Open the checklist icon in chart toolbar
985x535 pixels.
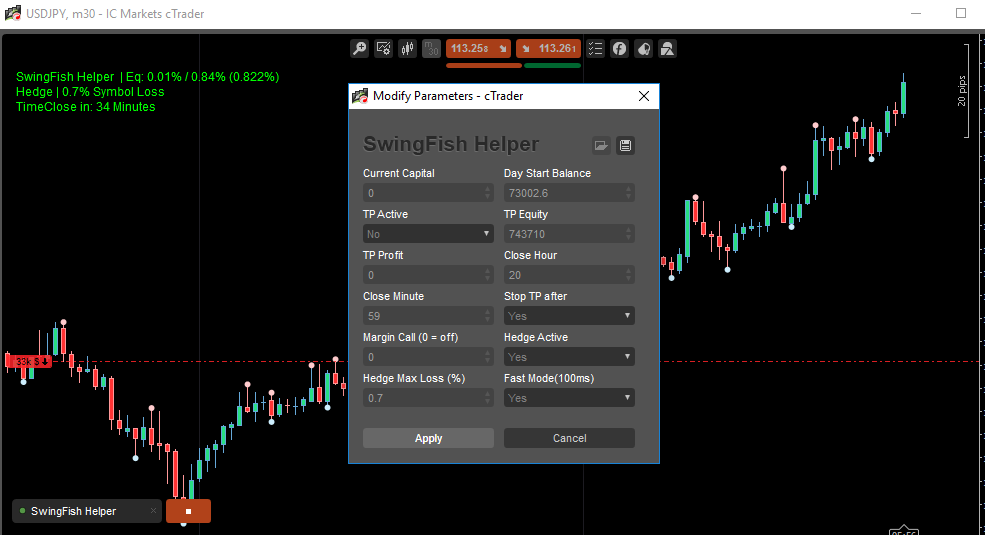(x=595, y=48)
